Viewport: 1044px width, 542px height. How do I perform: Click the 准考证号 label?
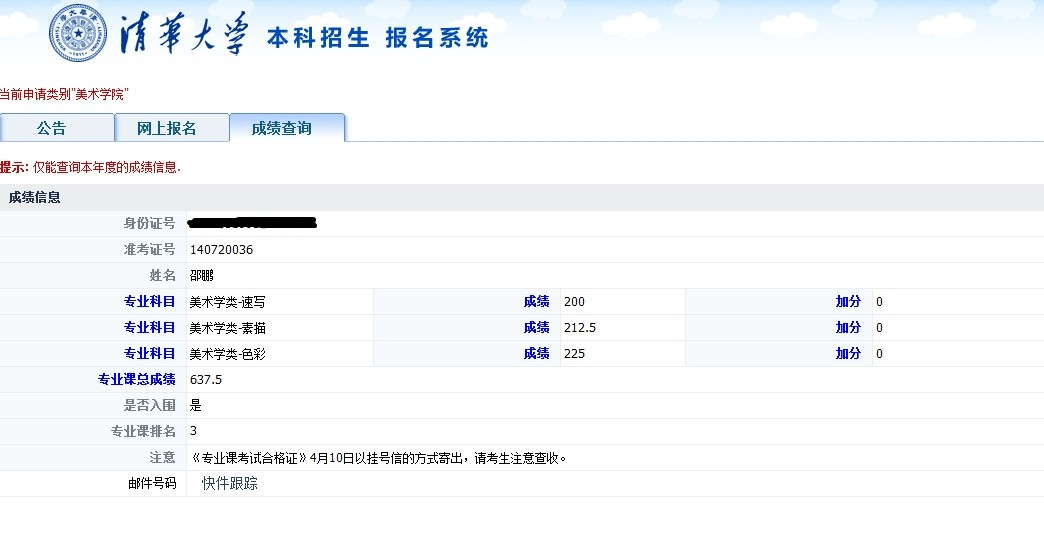(149, 250)
